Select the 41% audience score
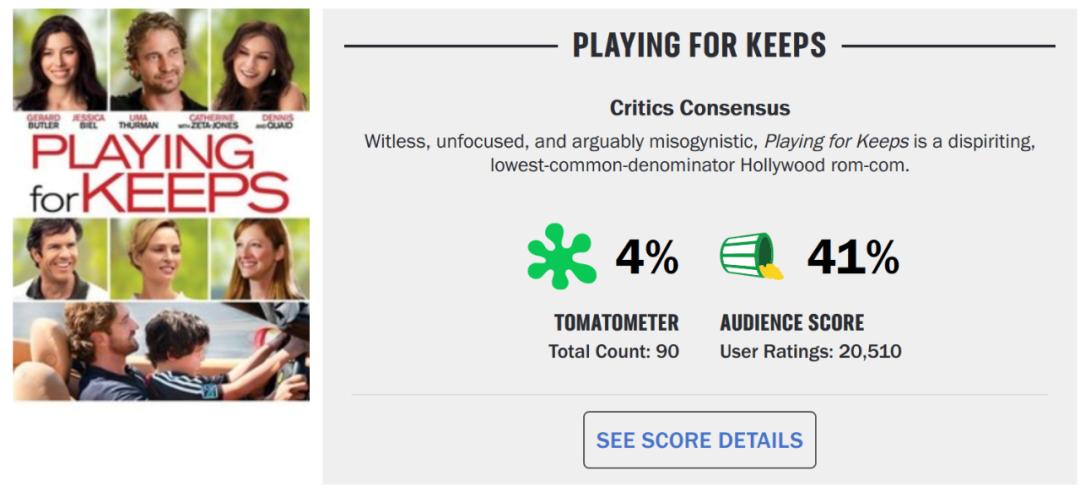Image resolution: width=1080 pixels, height=486 pixels. point(853,258)
